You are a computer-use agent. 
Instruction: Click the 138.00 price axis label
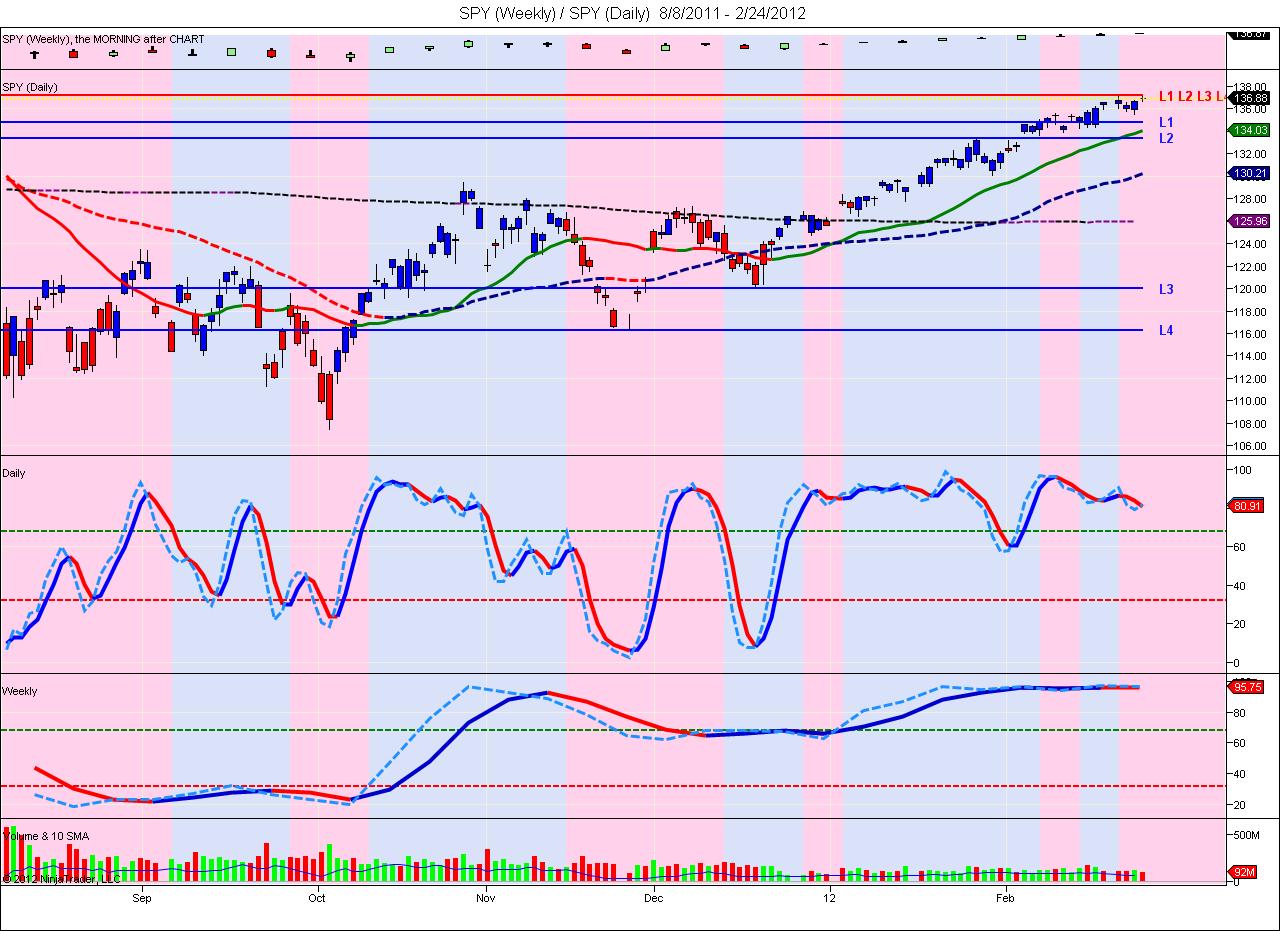(1252, 87)
